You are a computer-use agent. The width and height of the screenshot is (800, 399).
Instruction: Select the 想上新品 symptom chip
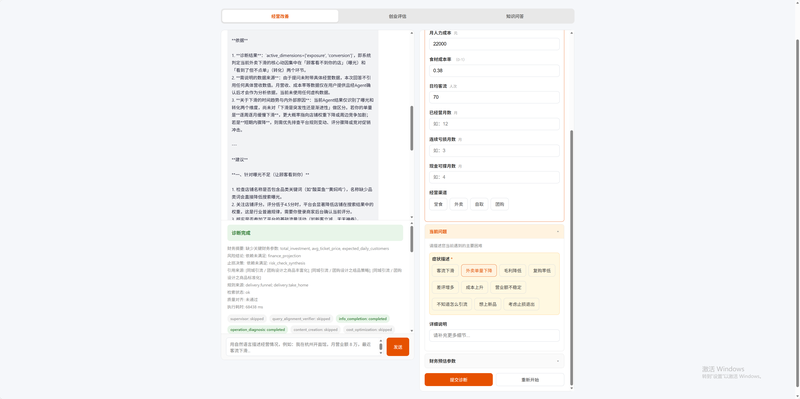pyautogui.click(x=487, y=304)
